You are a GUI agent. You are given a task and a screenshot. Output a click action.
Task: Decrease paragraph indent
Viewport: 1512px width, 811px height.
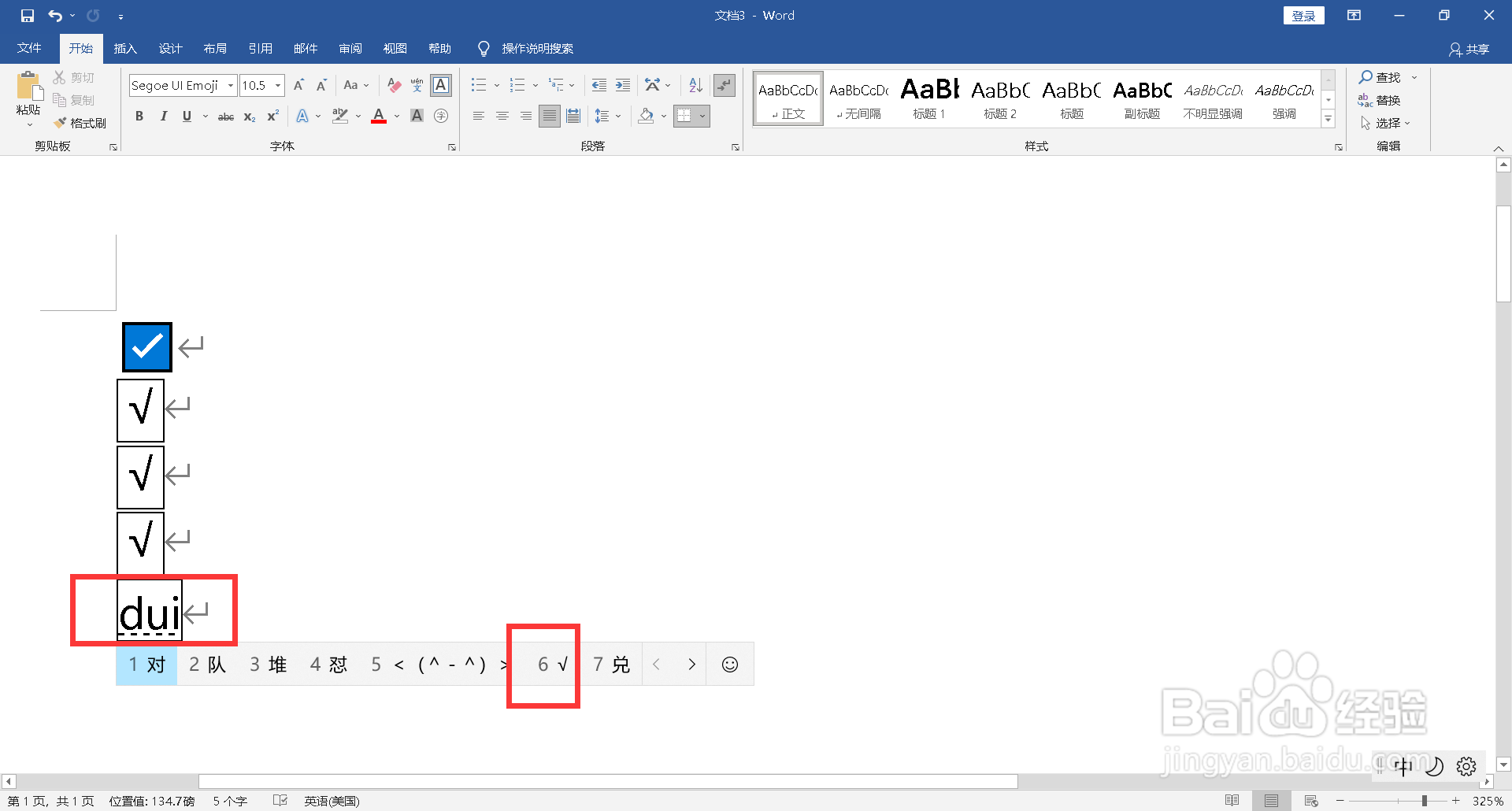pyautogui.click(x=599, y=85)
